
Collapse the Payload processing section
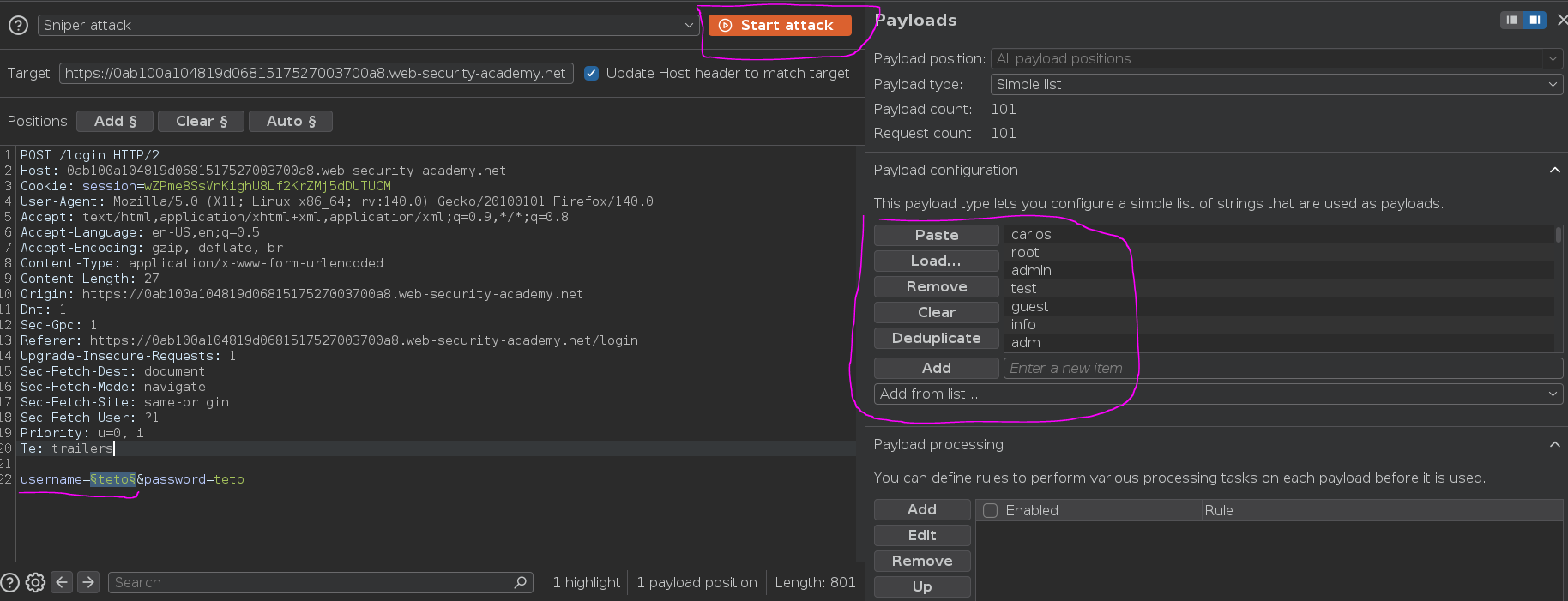[x=1554, y=444]
